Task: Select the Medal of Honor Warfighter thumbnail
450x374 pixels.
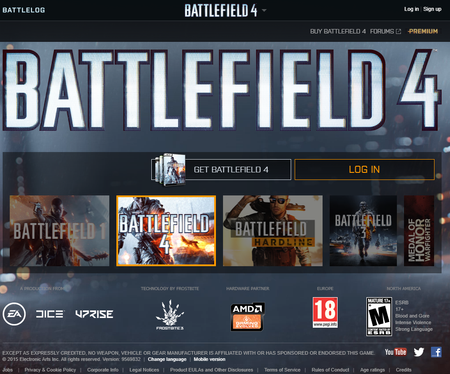Action: click(x=419, y=231)
